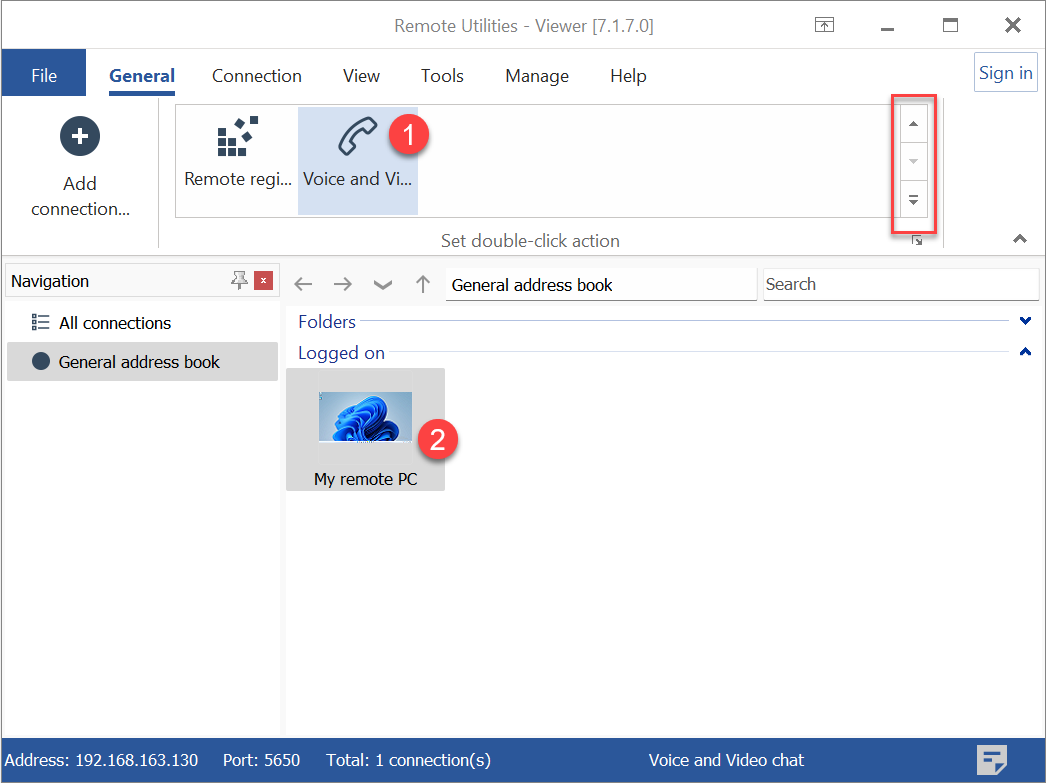The image size is (1046, 783).
Task: Select the My remote PC thumbnail
Action: 365,418
